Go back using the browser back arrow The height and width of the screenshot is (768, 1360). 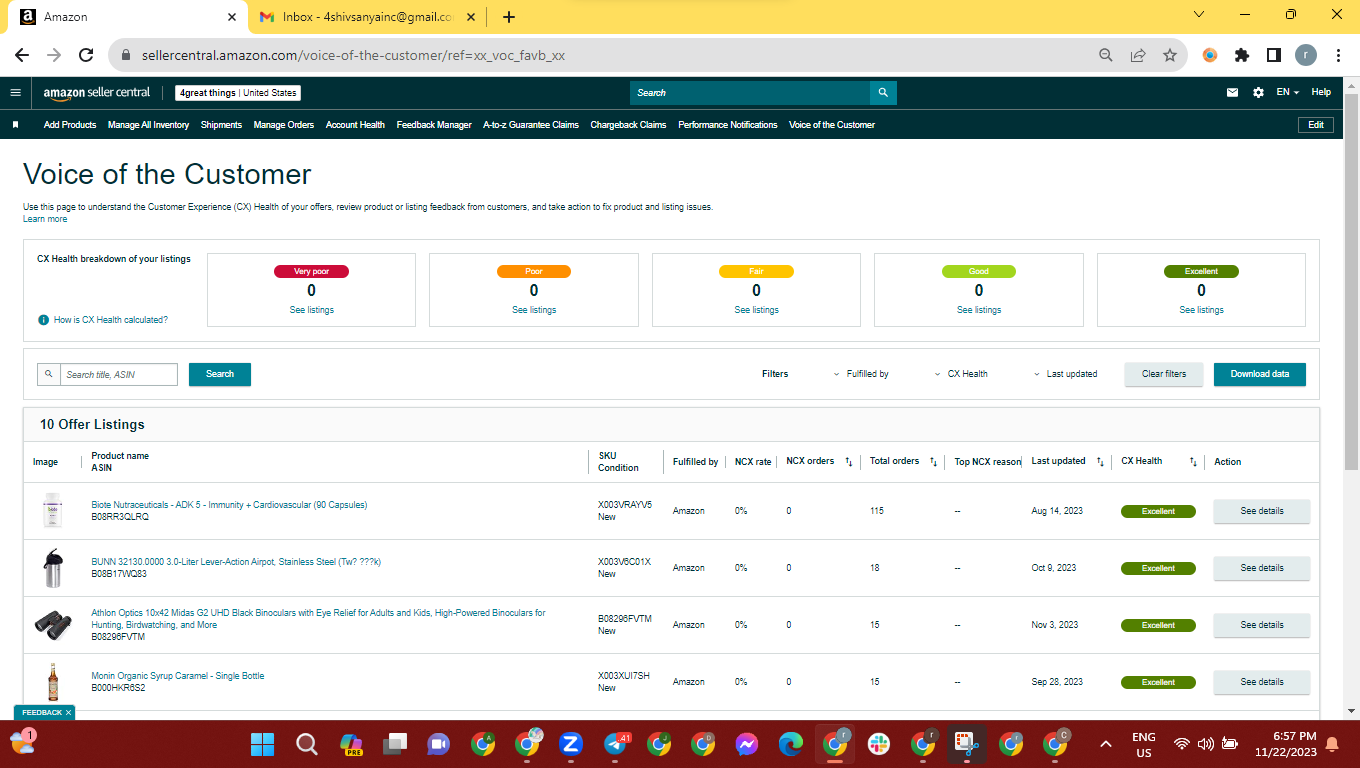(22, 56)
